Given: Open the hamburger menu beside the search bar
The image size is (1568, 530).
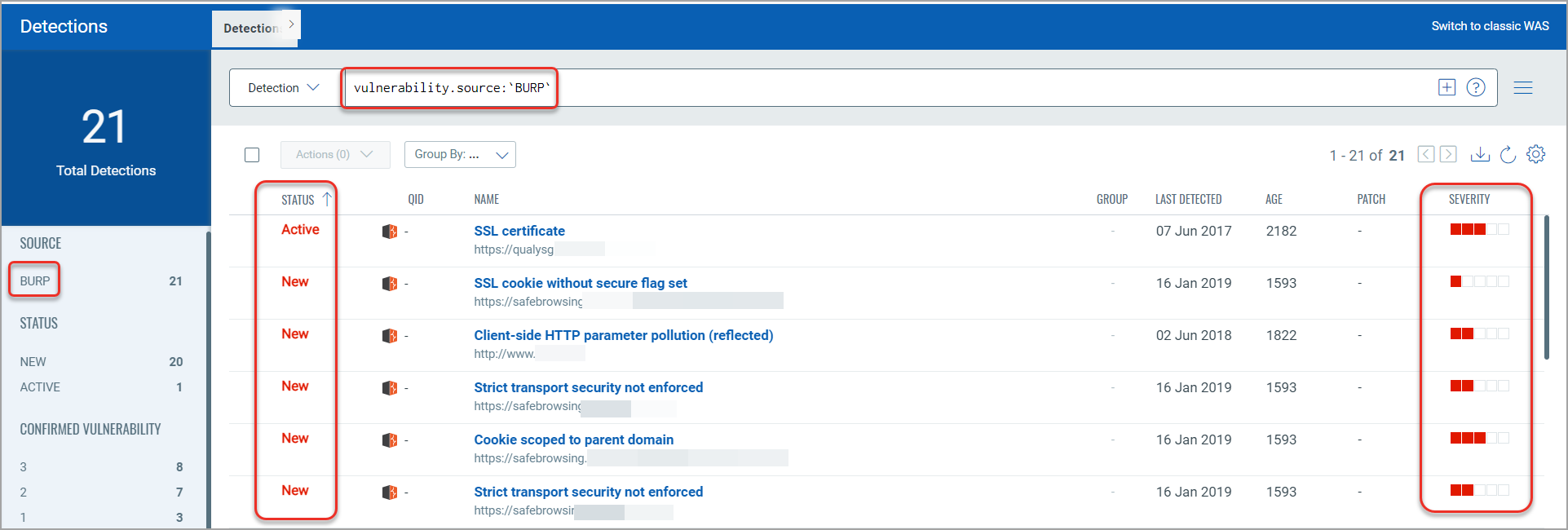Looking at the screenshot, I should (x=1523, y=87).
